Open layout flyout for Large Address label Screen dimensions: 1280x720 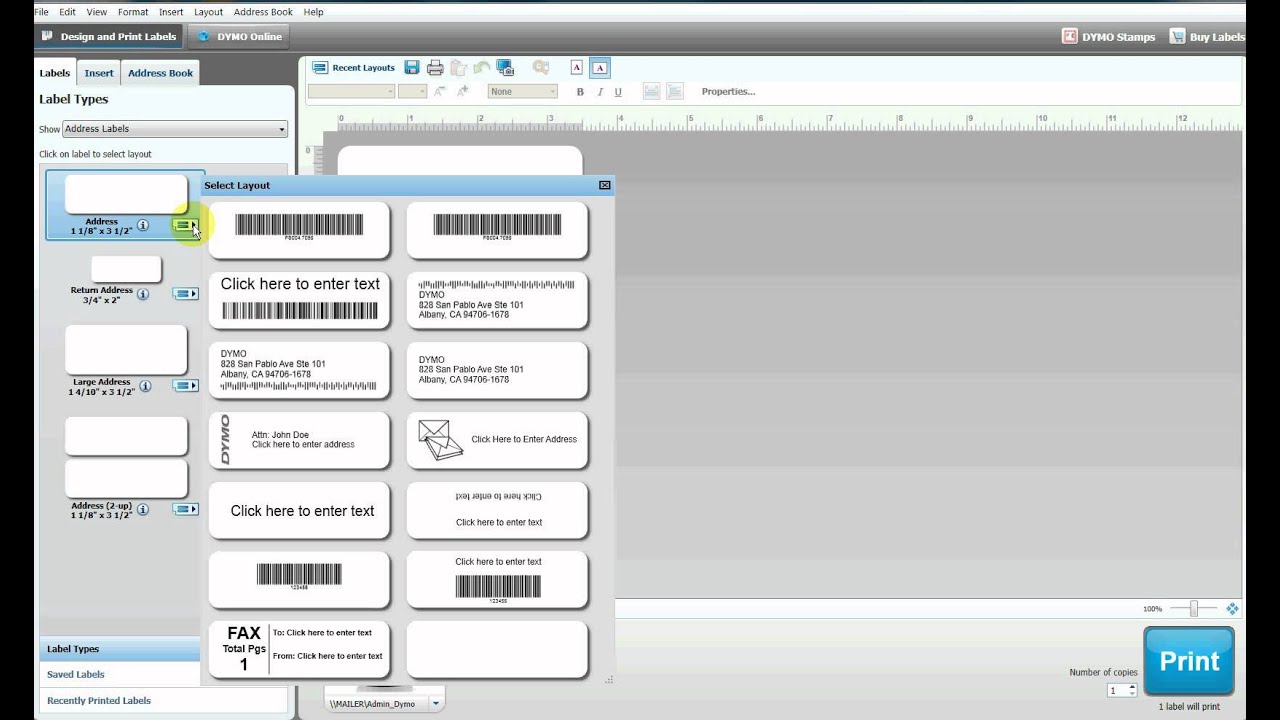[x=186, y=386]
